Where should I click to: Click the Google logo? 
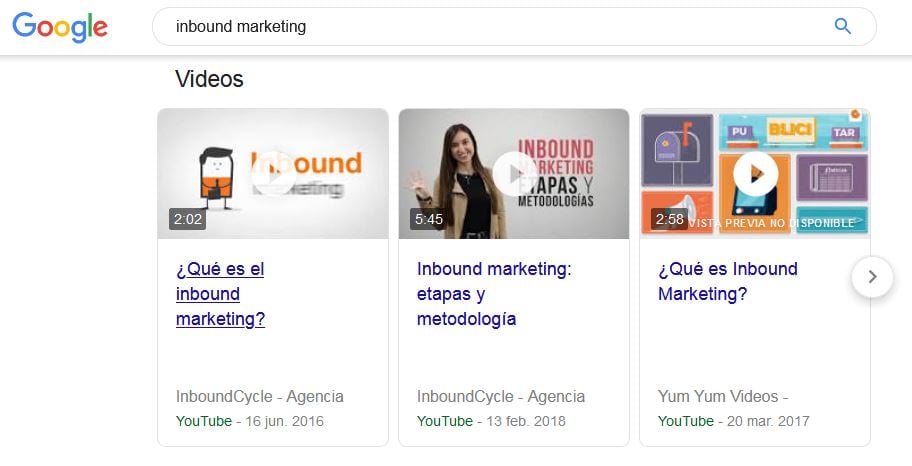point(60,27)
